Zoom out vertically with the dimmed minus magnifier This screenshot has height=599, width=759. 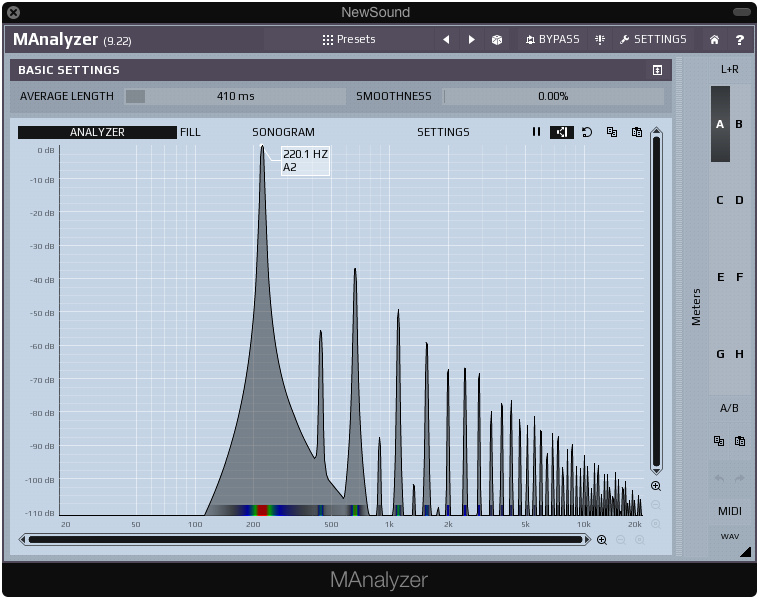click(x=656, y=505)
